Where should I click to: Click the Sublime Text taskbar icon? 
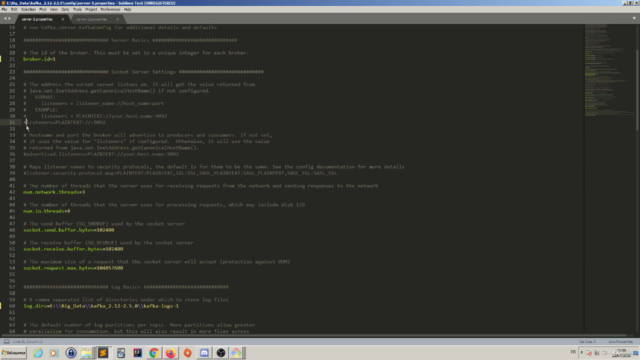(x=103, y=353)
